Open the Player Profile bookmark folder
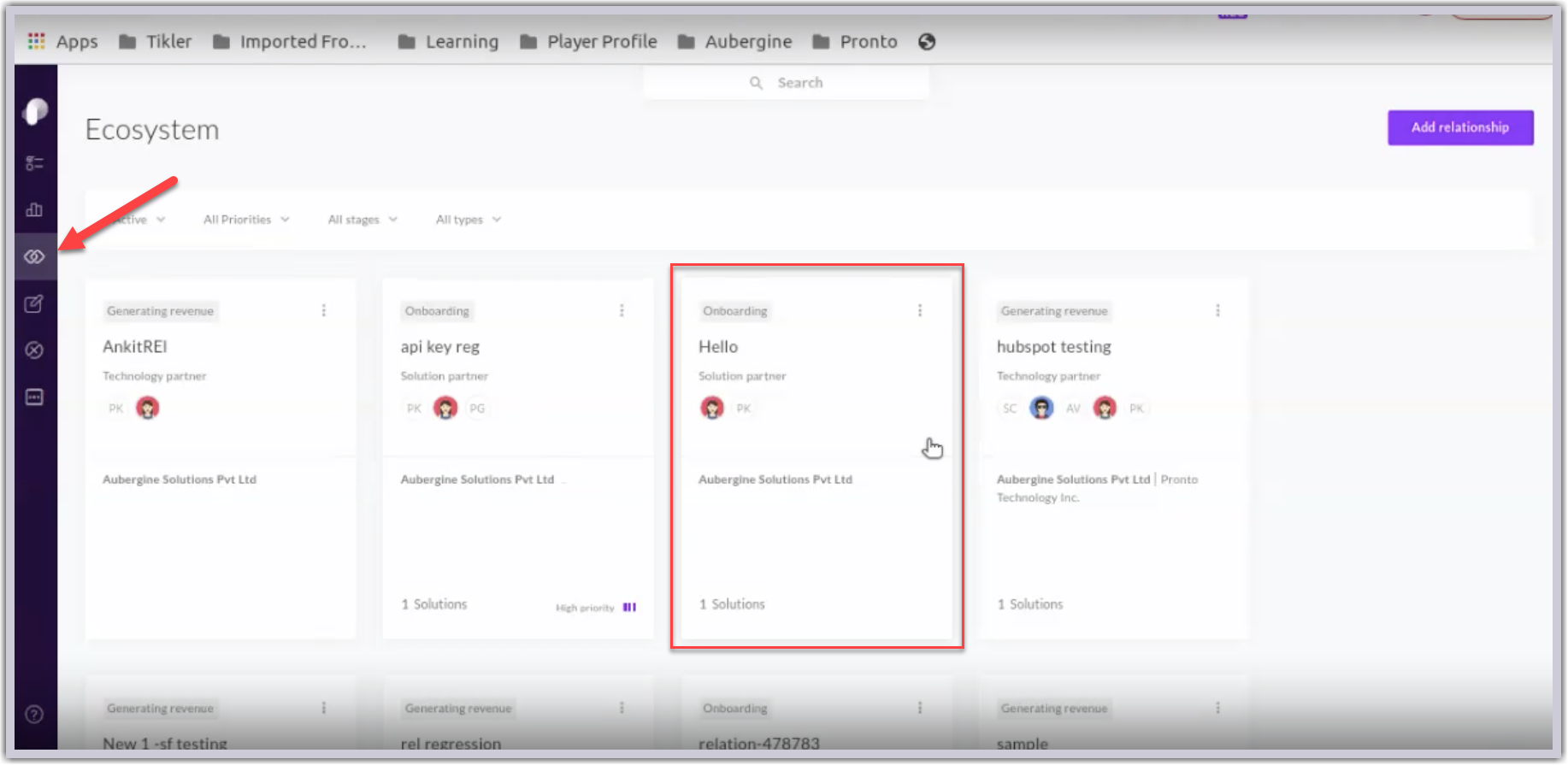The height and width of the screenshot is (765, 1568). click(588, 41)
